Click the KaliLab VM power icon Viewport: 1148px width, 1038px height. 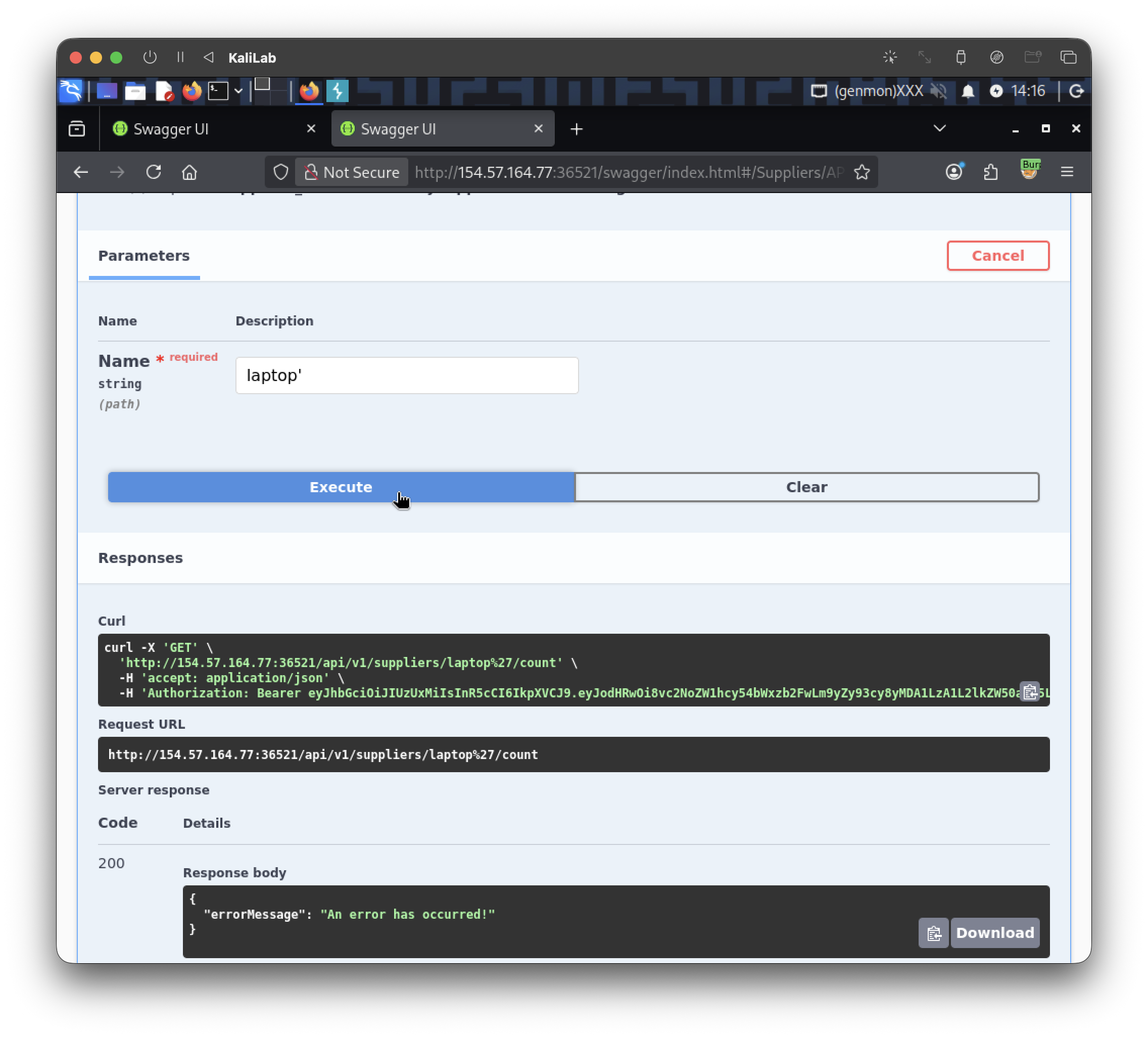150,57
